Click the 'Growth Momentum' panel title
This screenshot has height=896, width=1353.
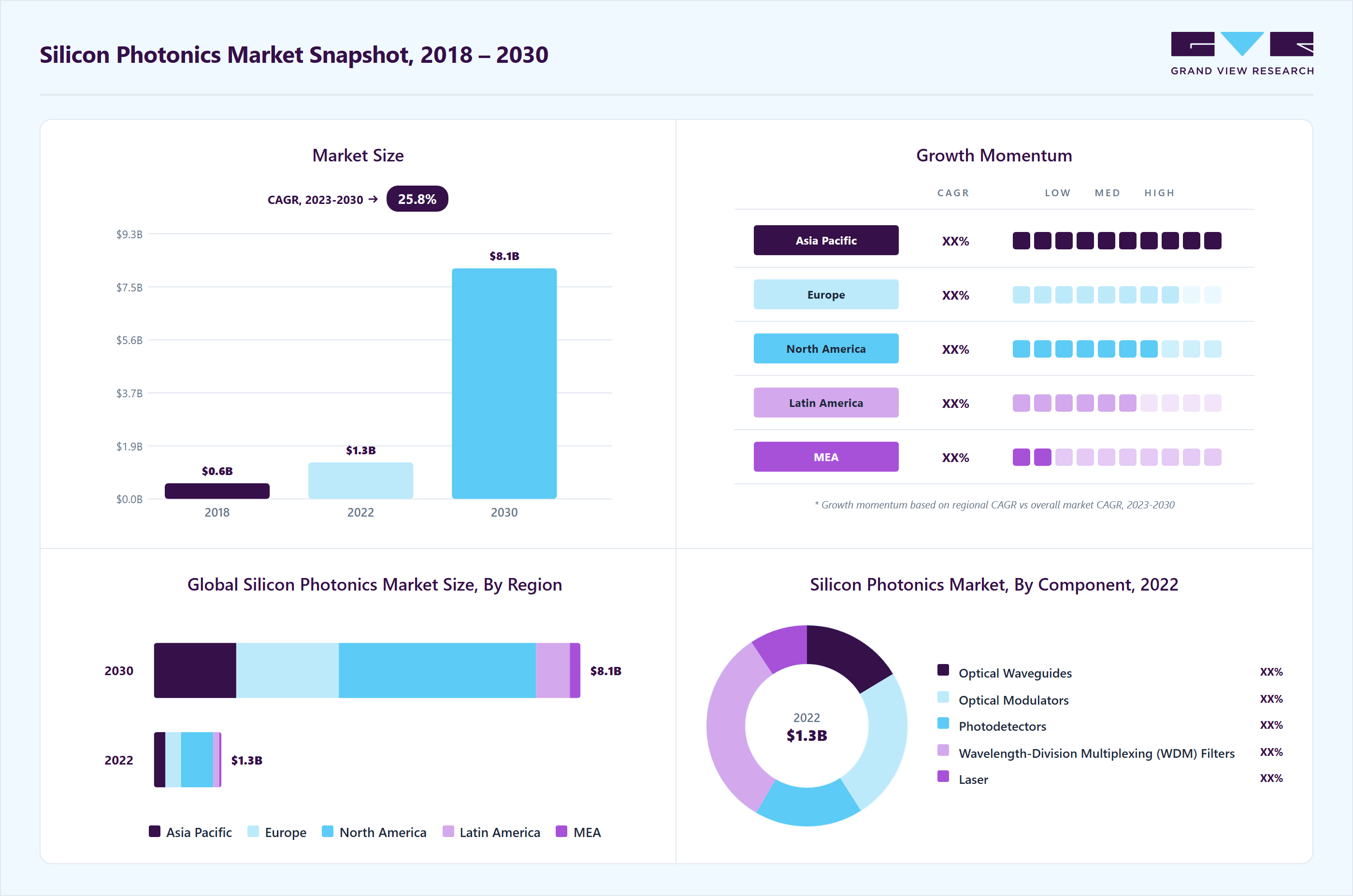[x=994, y=156]
